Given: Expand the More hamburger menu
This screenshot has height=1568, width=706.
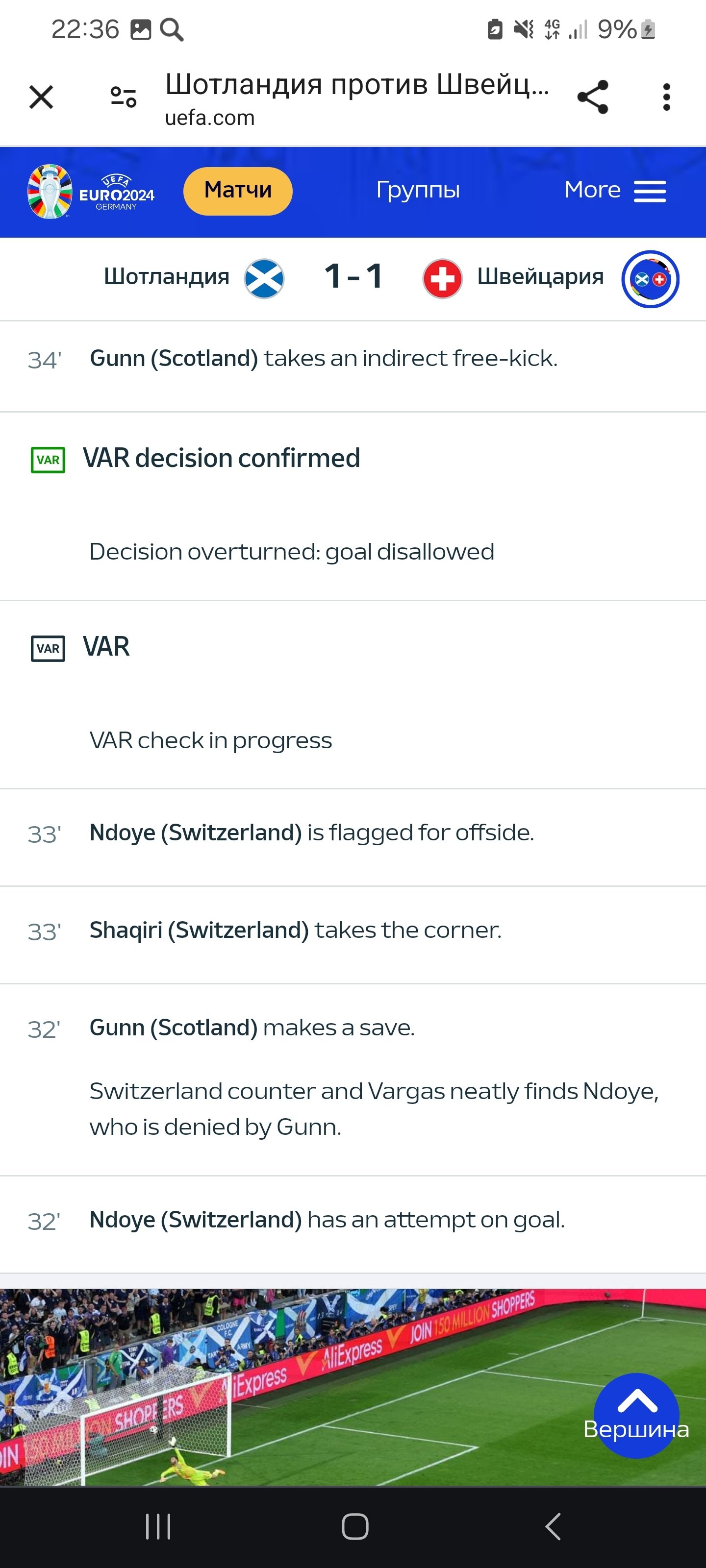Looking at the screenshot, I should (615, 191).
